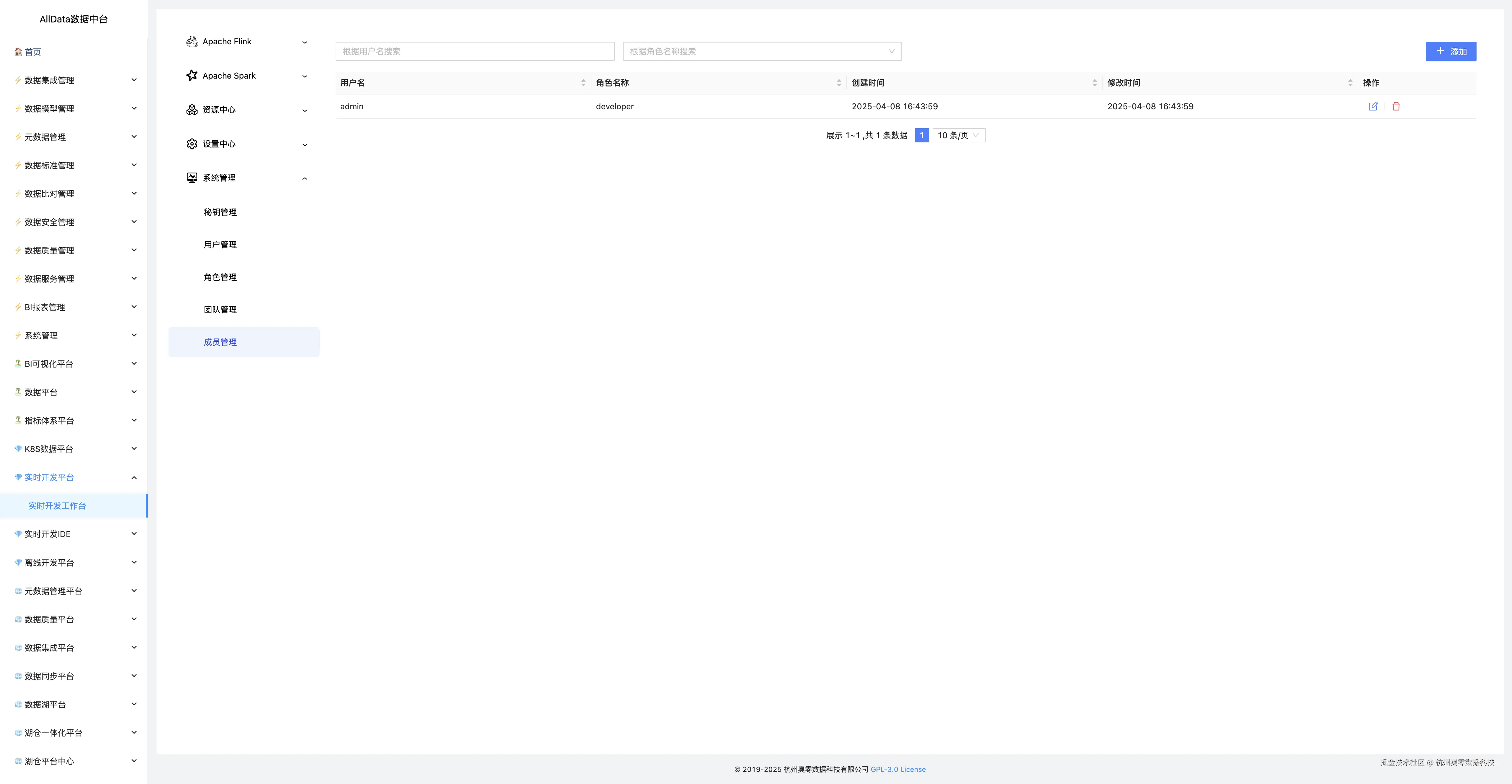This screenshot has height=784, width=1512.
Task: Click the Apache Flink squirrel icon
Action: click(191, 42)
